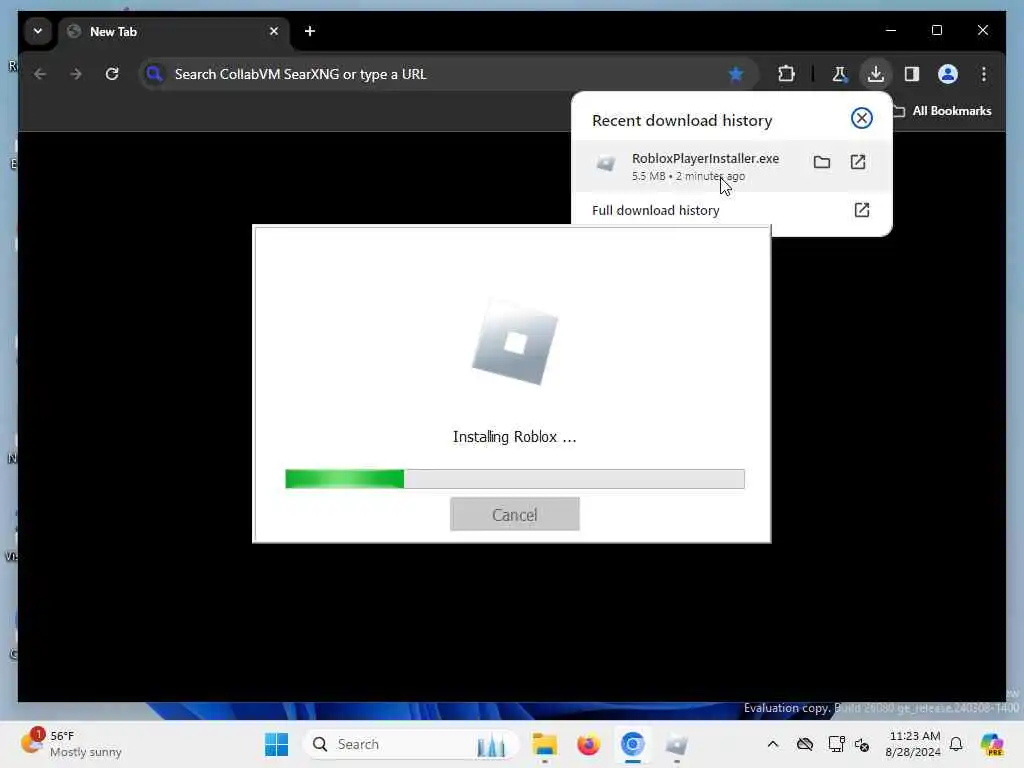Reload the current page
The image size is (1024, 768).
pyautogui.click(x=112, y=74)
